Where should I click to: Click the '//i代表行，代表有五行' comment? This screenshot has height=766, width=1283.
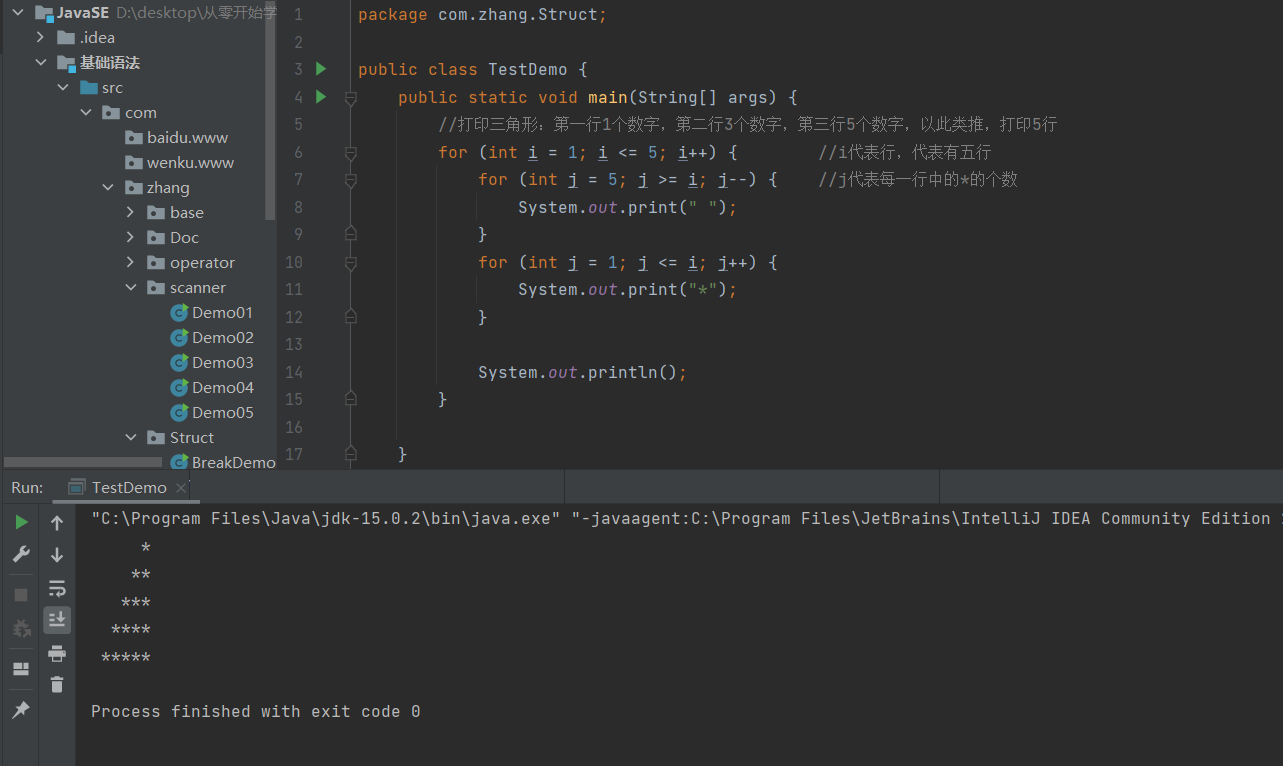[905, 152]
